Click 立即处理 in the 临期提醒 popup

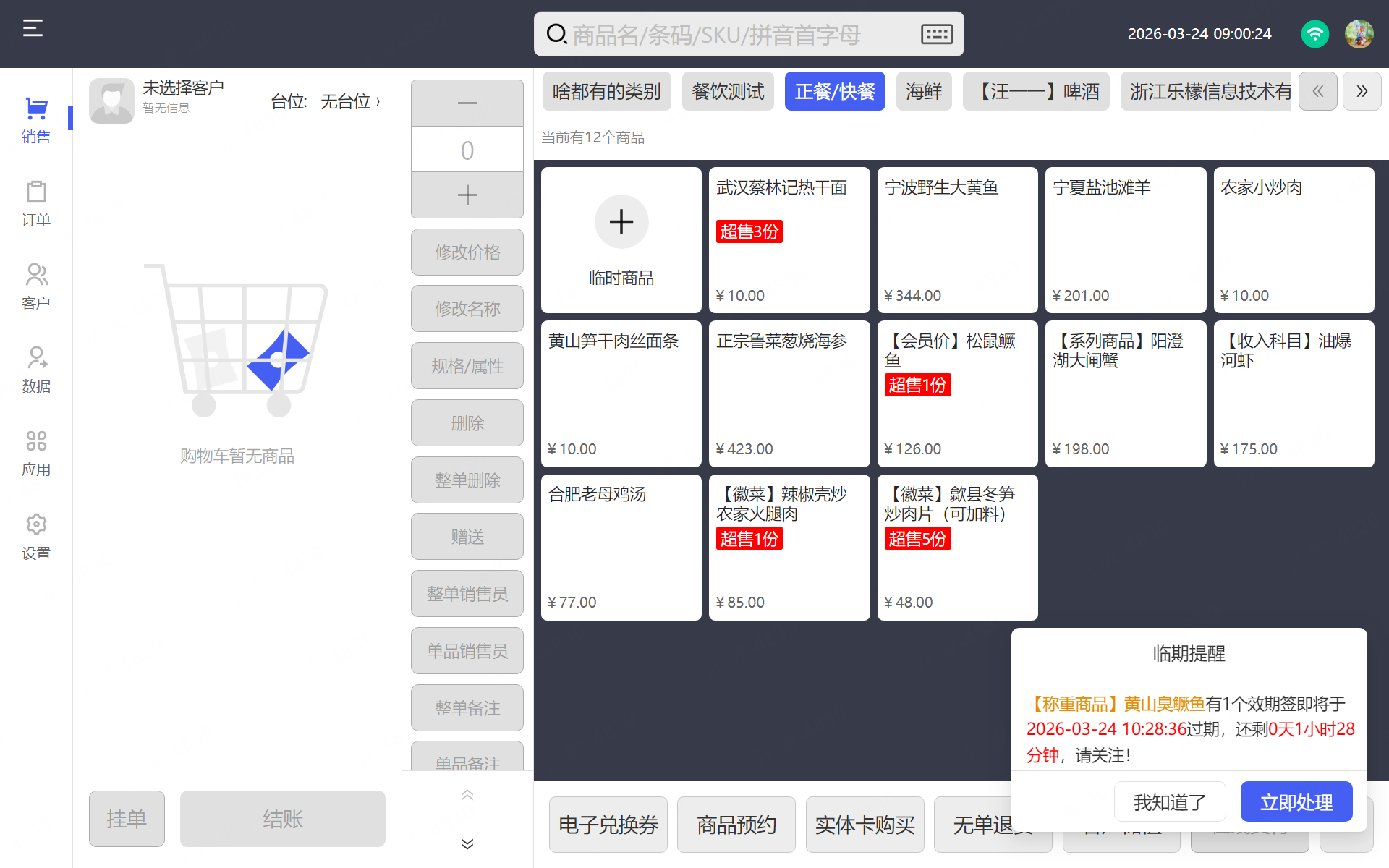click(1296, 801)
